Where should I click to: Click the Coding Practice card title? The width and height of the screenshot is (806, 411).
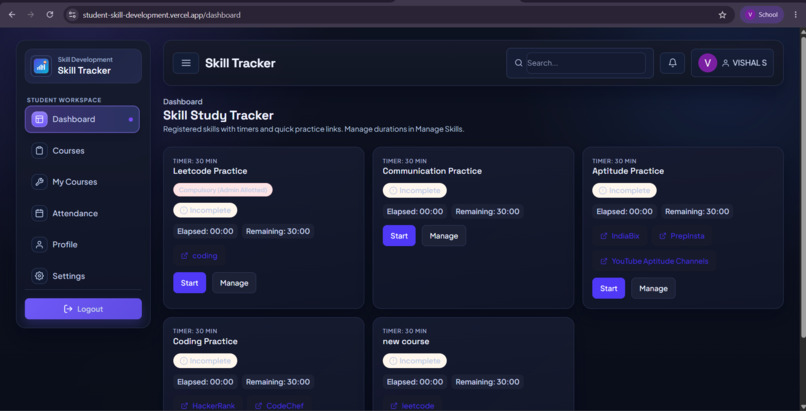[x=205, y=342]
